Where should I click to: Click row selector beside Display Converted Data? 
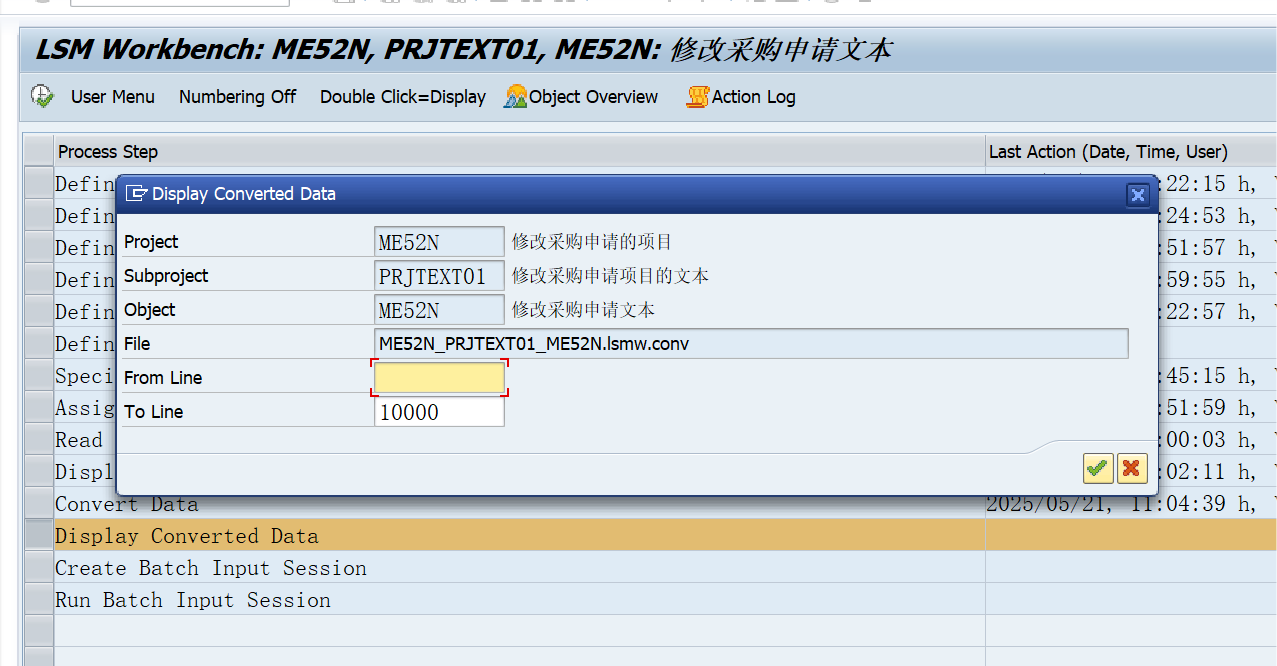tap(38, 535)
